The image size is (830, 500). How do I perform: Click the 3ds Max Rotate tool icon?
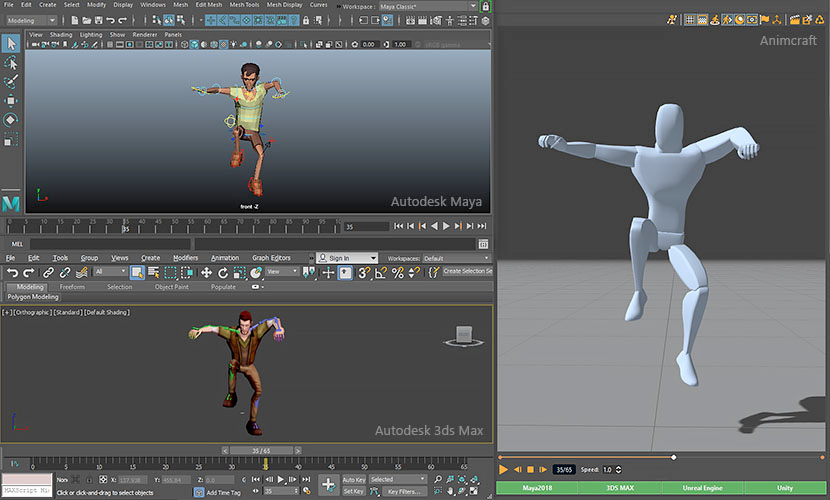tap(224, 272)
